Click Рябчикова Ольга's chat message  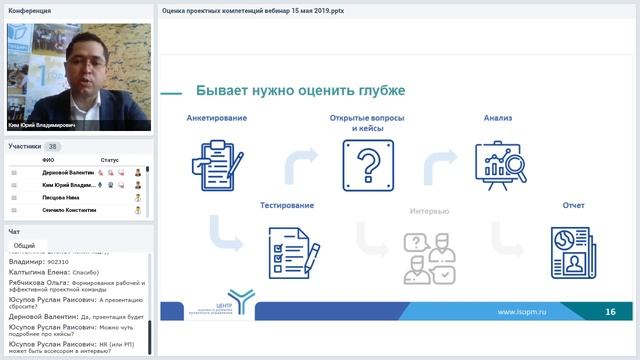[x=77, y=286]
